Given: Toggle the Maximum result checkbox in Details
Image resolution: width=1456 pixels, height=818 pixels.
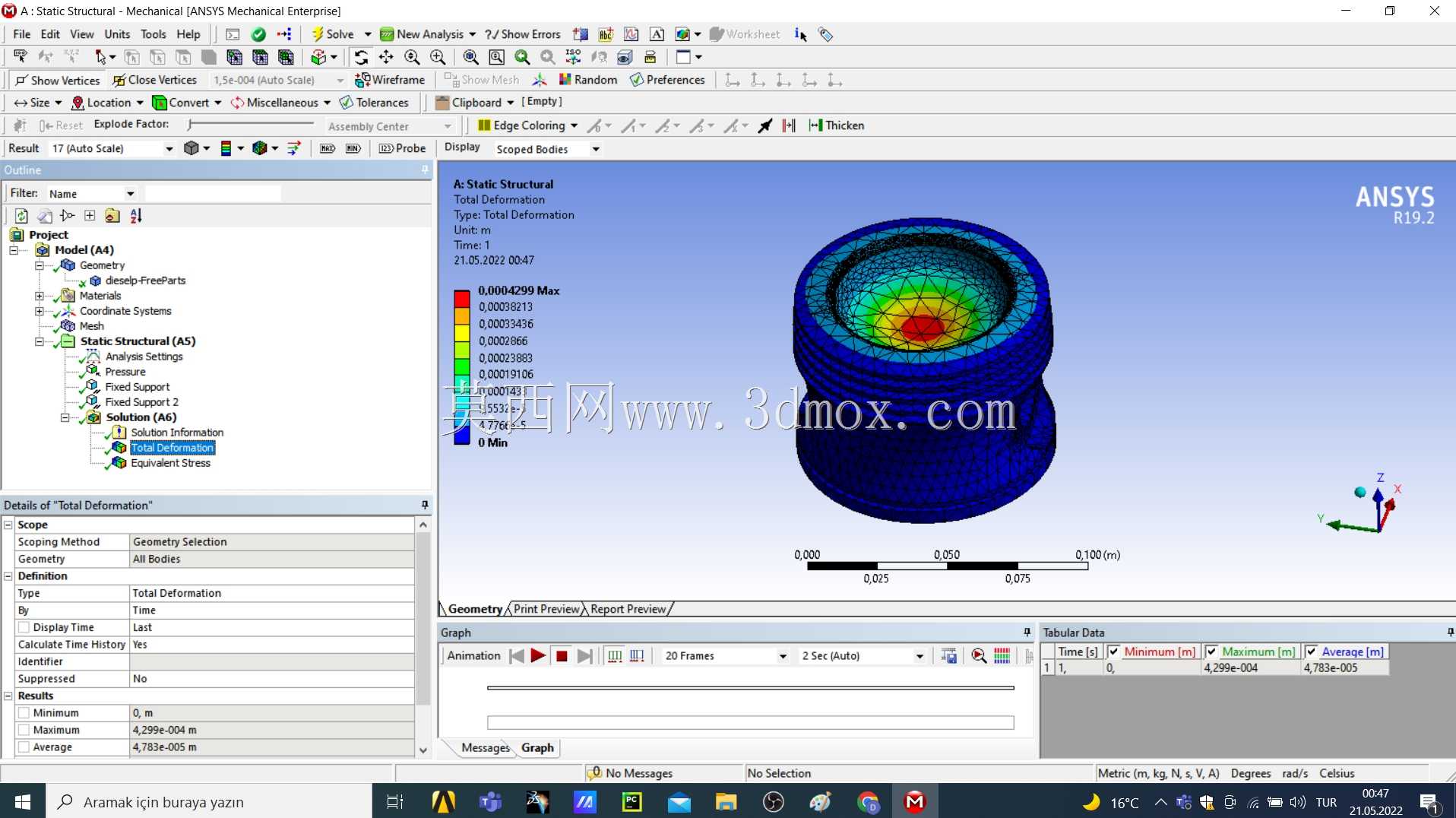Looking at the screenshot, I should (24, 730).
